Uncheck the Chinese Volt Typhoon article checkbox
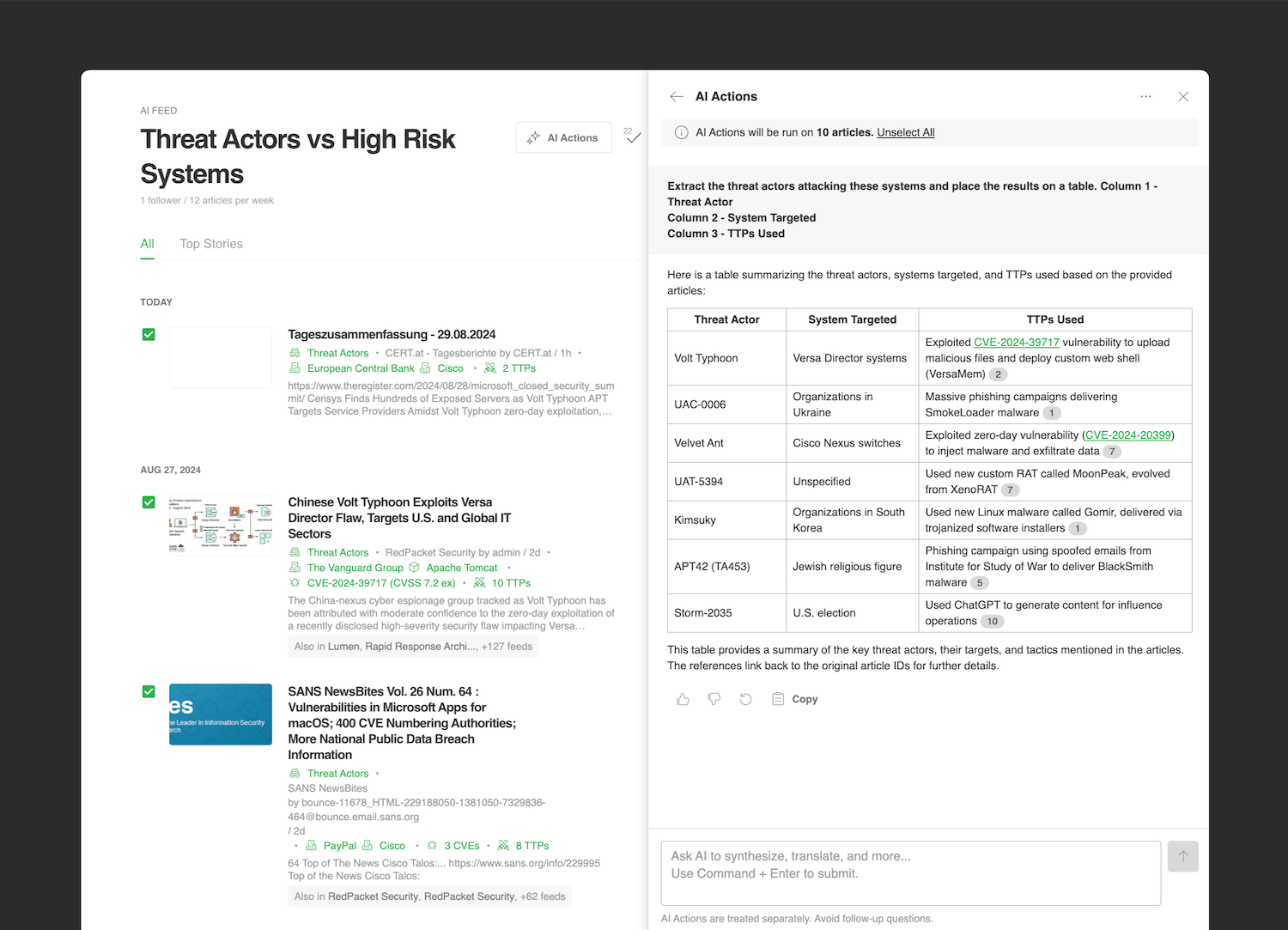1288x930 pixels. click(x=149, y=501)
